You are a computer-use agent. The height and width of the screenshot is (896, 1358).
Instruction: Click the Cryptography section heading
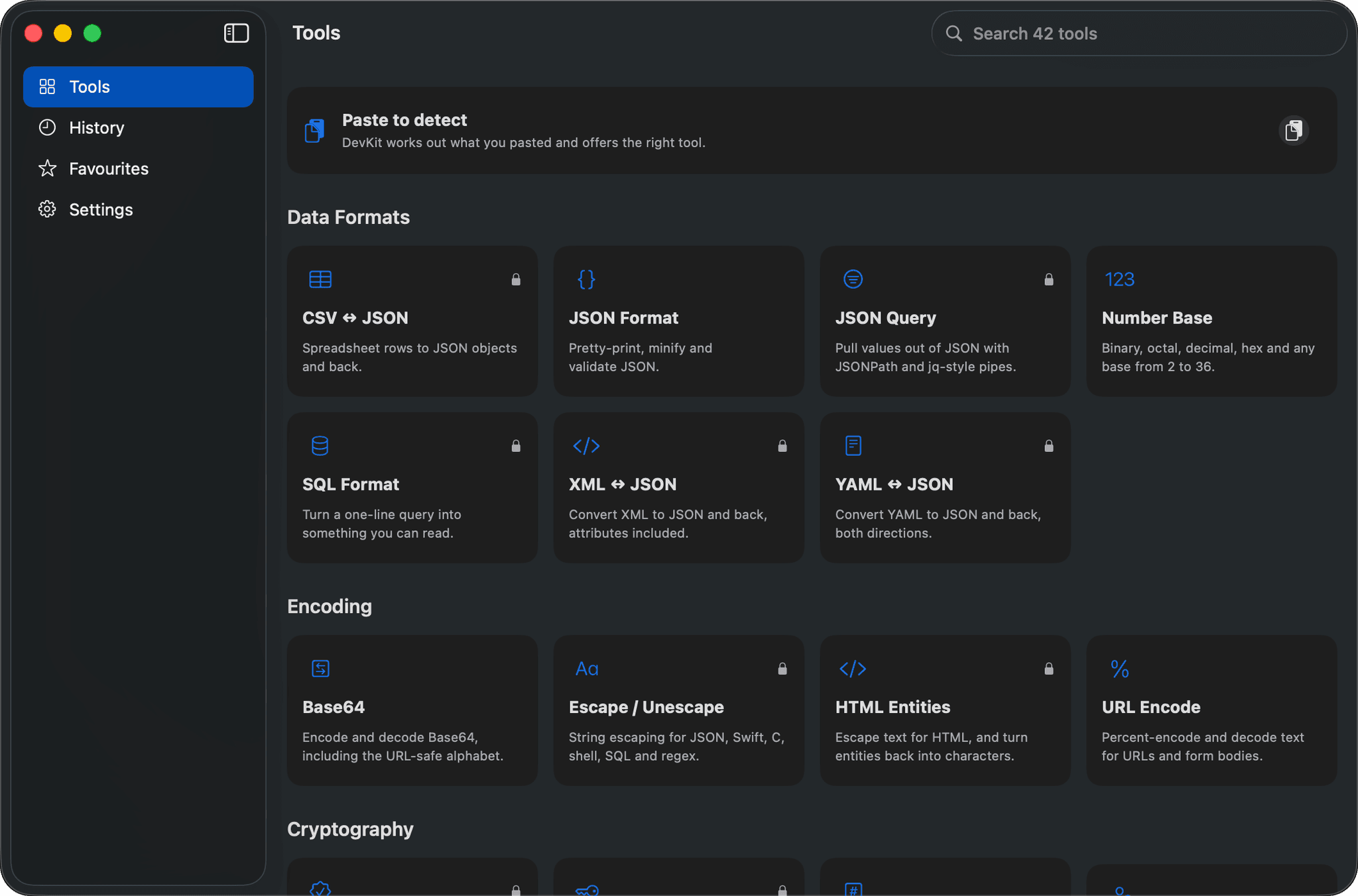(350, 829)
